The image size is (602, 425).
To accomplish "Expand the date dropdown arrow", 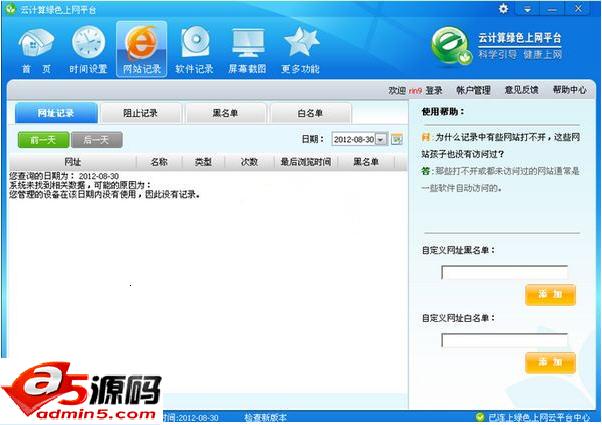I will [x=381, y=139].
